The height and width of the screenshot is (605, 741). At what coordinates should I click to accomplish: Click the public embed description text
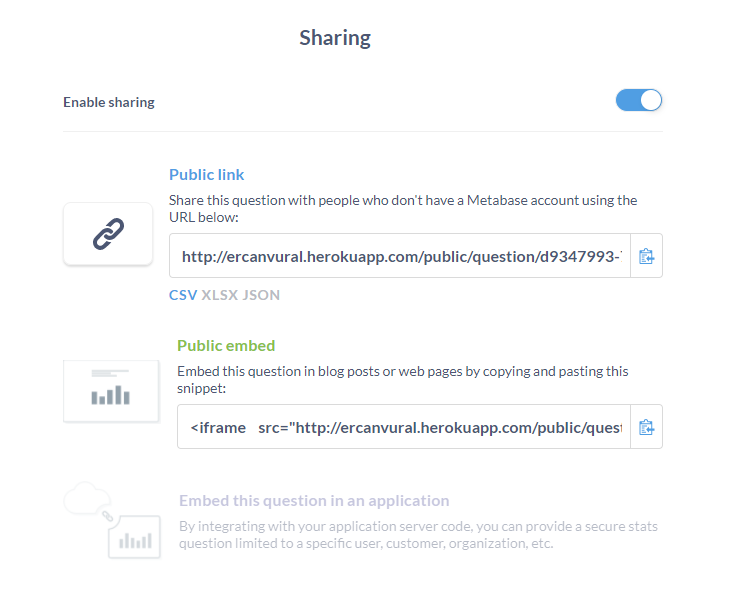403,380
